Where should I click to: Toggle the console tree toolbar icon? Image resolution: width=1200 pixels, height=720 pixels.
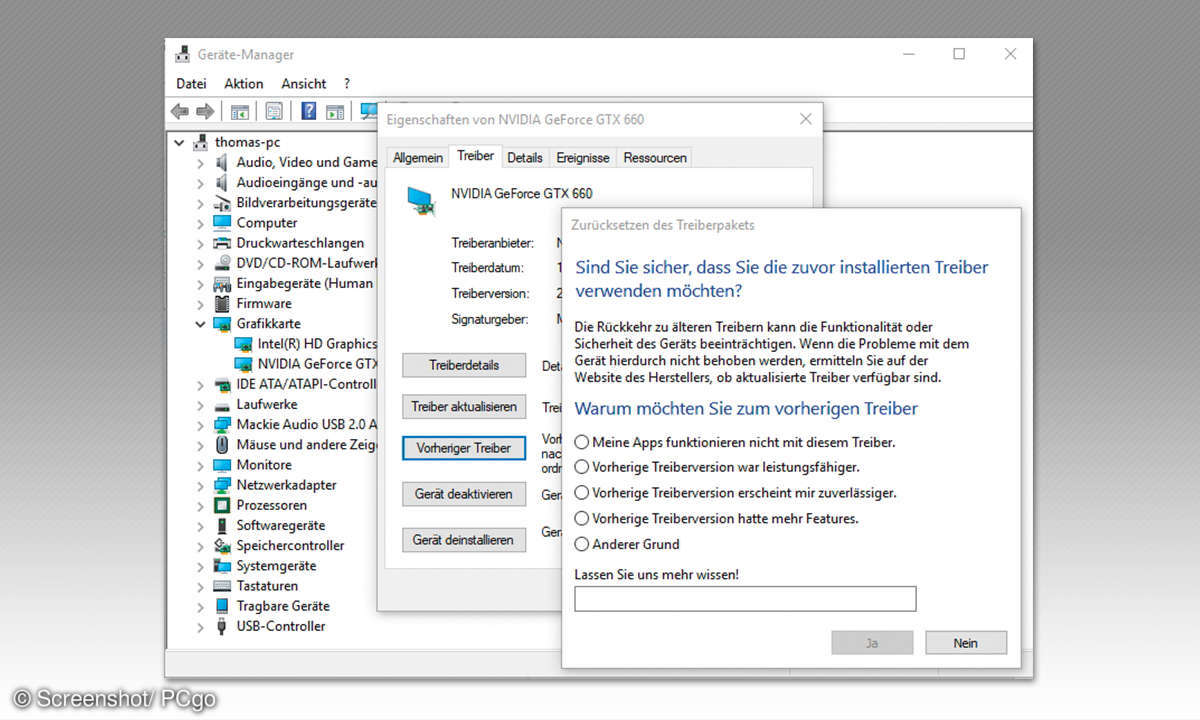click(240, 111)
